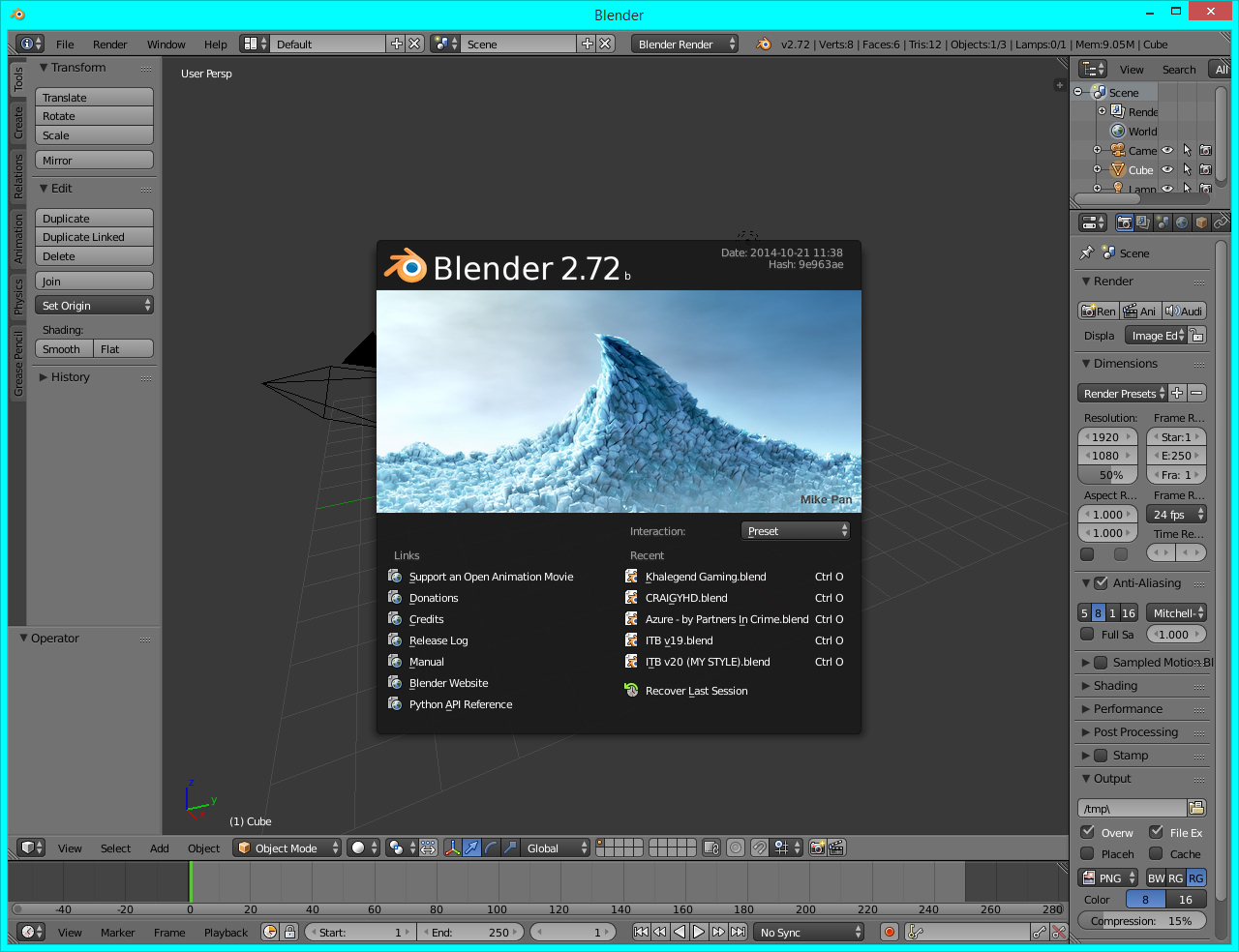Open the Release Log link
Image resolution: width=1239 pixels, height=952 pixels.
pos(438,640)
